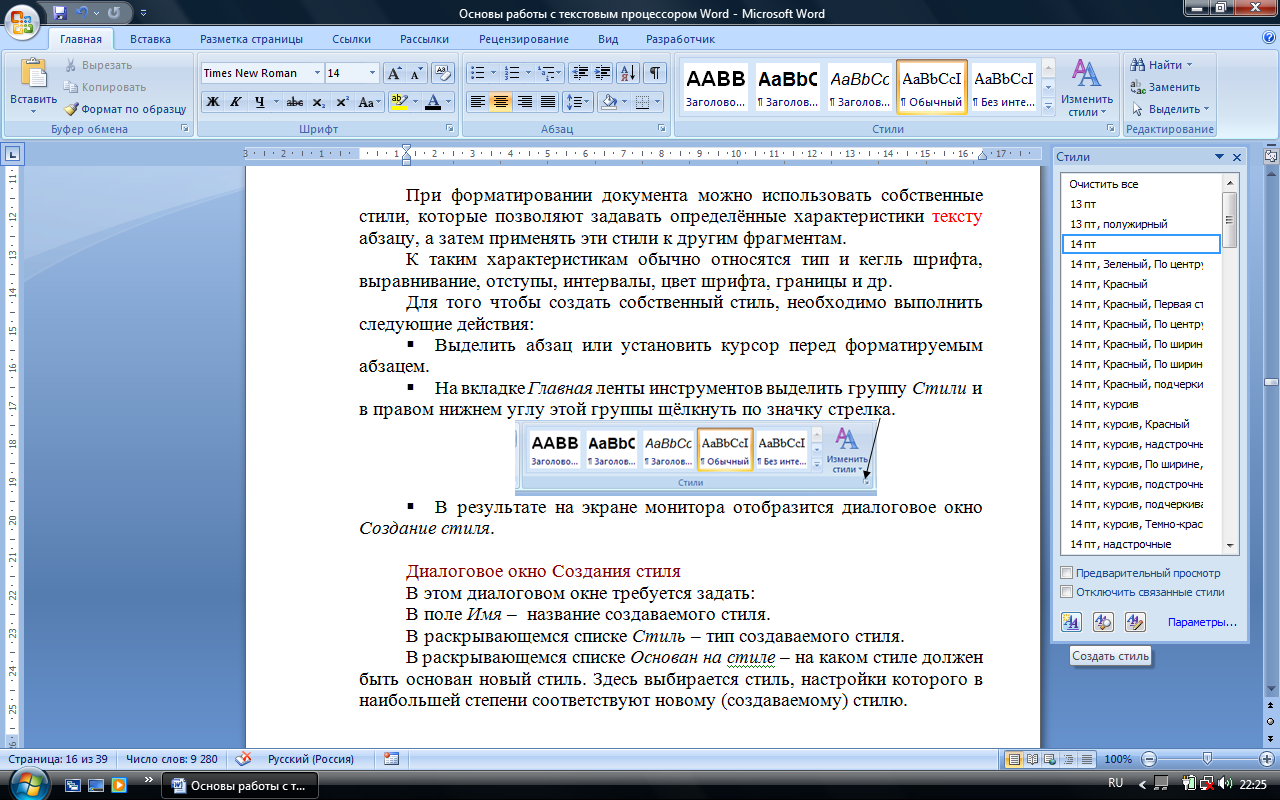The height and width of the screenshot is (800, 1280).
Task: Click the Создать стиль icon in Styles pane
Action: coord(1072,622)
